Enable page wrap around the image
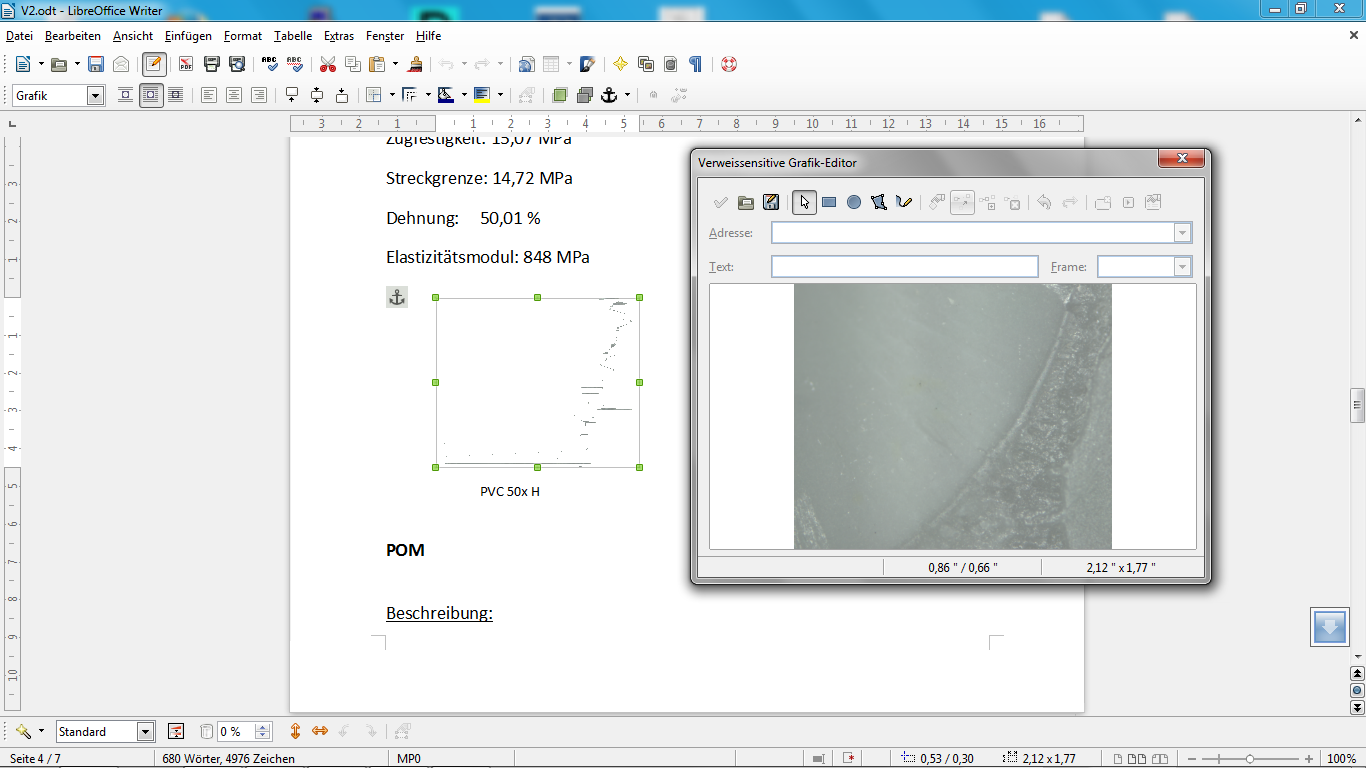 click(151, 96)
